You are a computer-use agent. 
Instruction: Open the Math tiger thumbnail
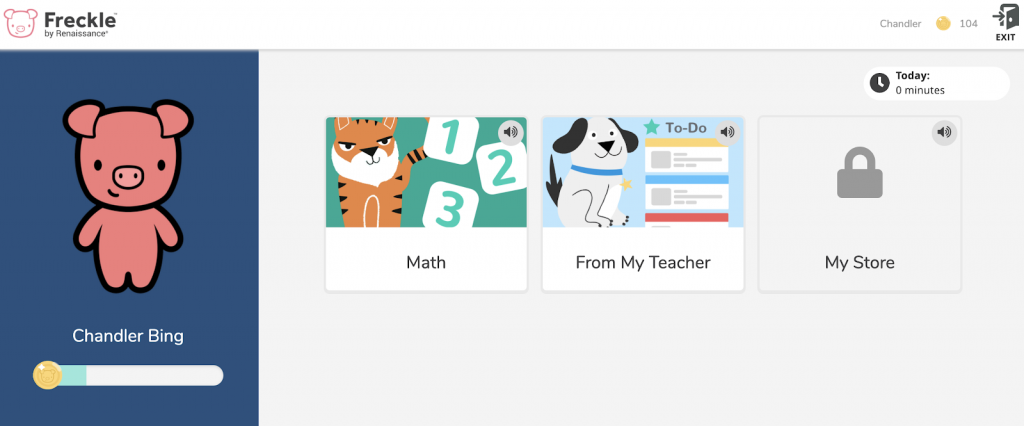point(426,172)
